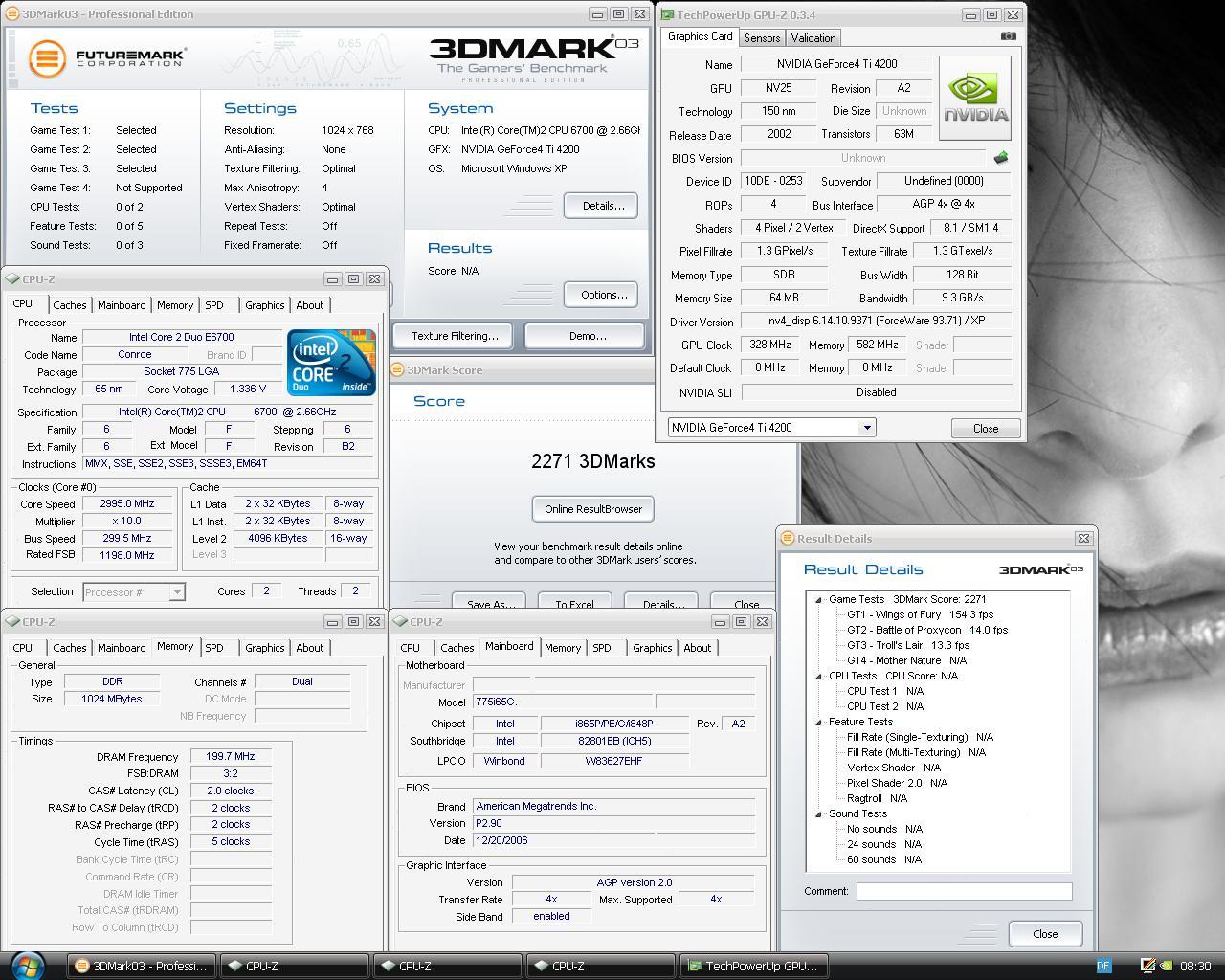1225x980 pixels.
Task: Click the NVIDIA logo in GPU-Z
Action: [x=975, y=99]
